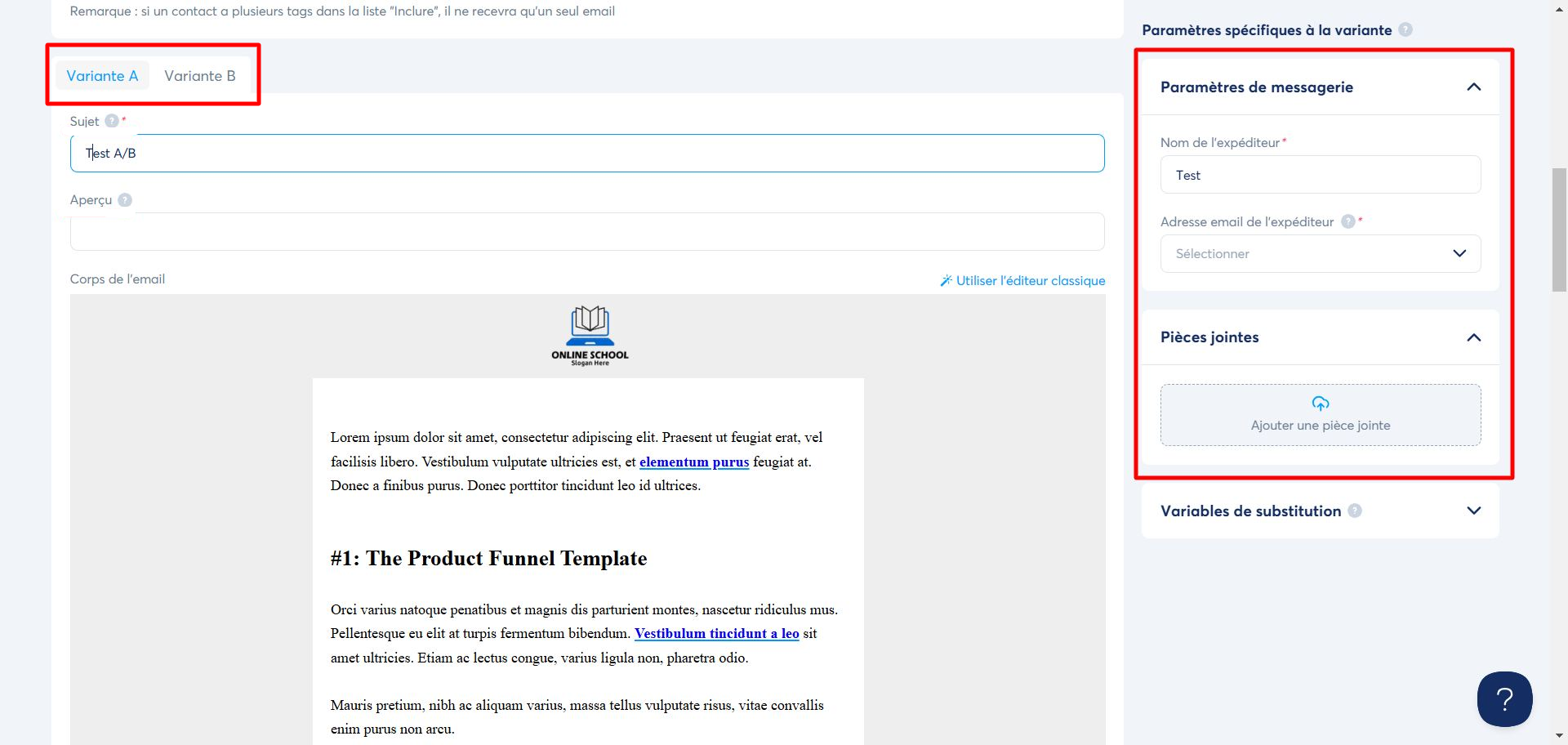The height and width of the screenshot is (745, 1568).
Task: Open the Adresse email de l'expéditeur dropdown
Action: click(1321, 254)
